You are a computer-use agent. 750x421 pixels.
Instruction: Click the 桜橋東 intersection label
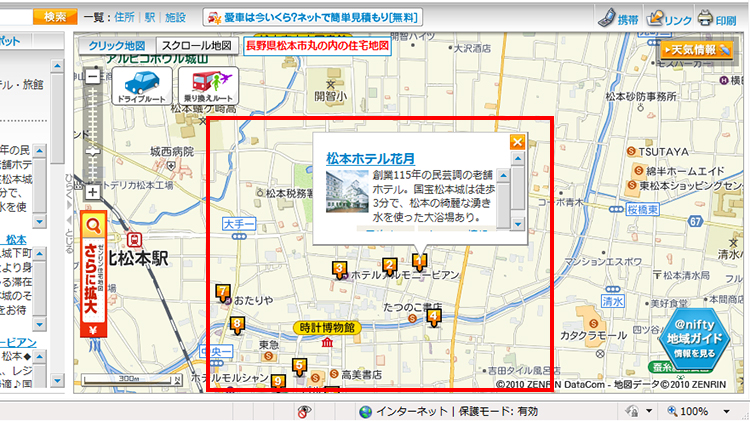(x=642, y=209)
